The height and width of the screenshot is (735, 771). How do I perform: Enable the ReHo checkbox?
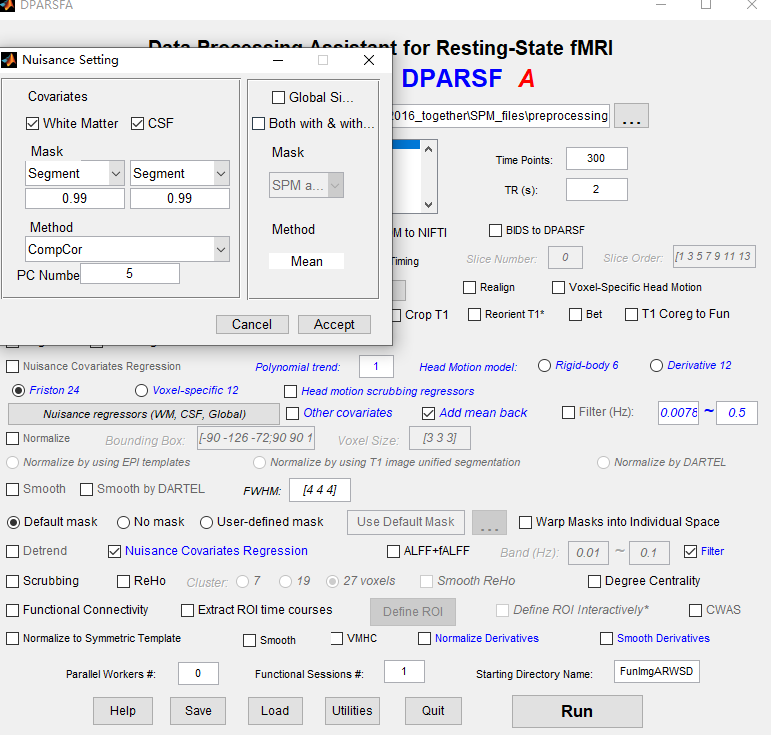123,581
